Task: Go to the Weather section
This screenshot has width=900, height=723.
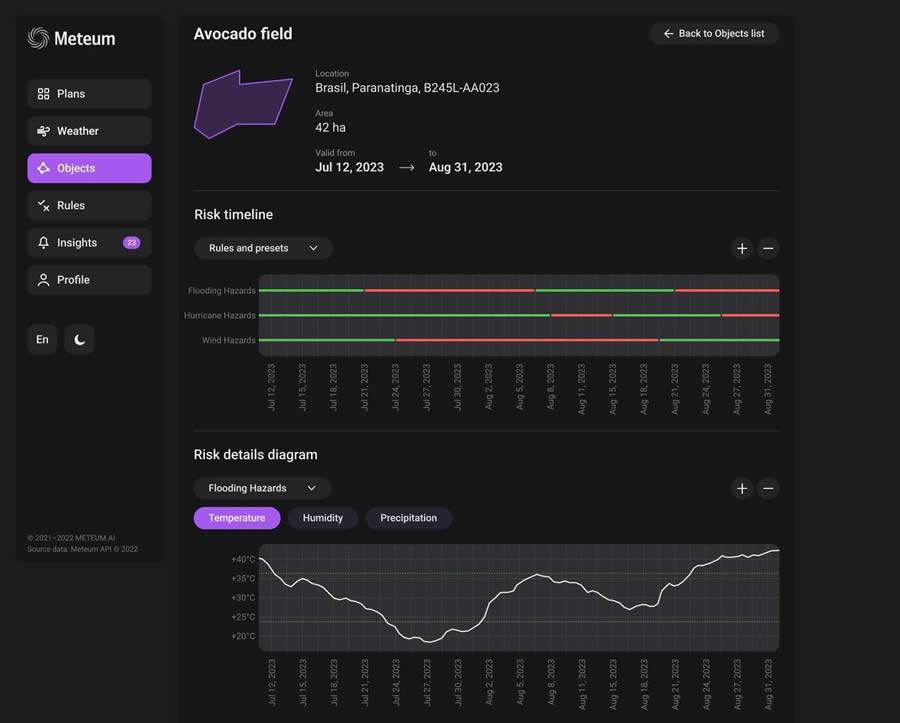Action: point(89,131)
